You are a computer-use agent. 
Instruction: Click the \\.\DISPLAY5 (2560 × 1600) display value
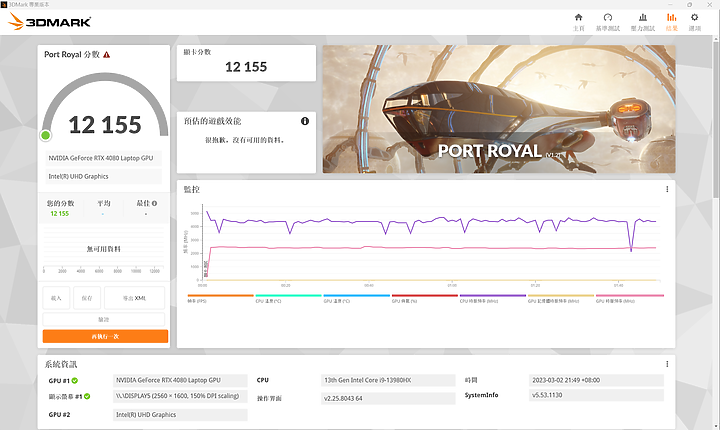point(180,396)
